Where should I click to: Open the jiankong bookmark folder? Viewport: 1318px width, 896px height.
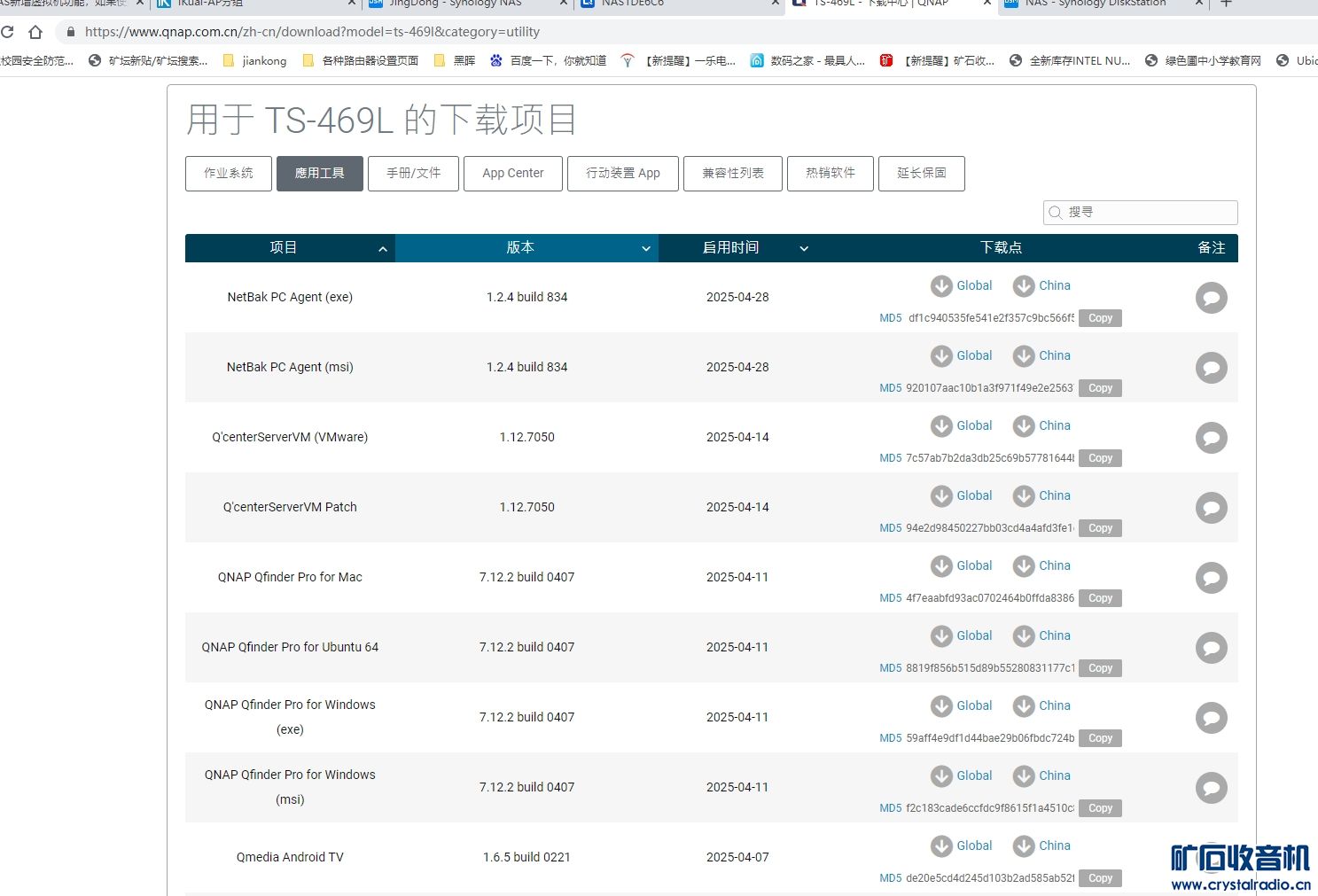click(x=255, y=61)
